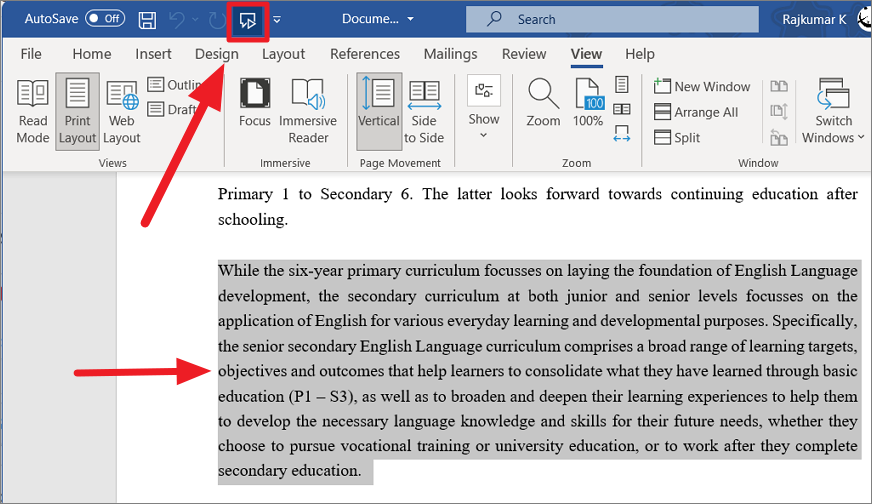
Task: Select Print Layout view
Action: 77,111
